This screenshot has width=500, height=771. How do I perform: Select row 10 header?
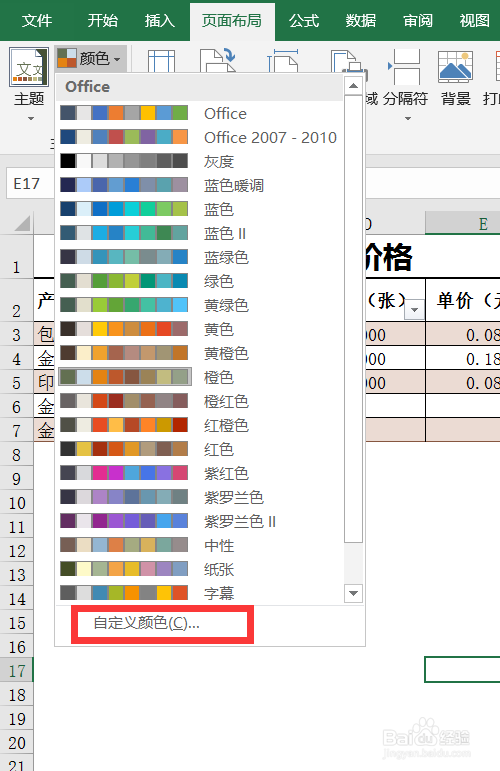[17, 503]
